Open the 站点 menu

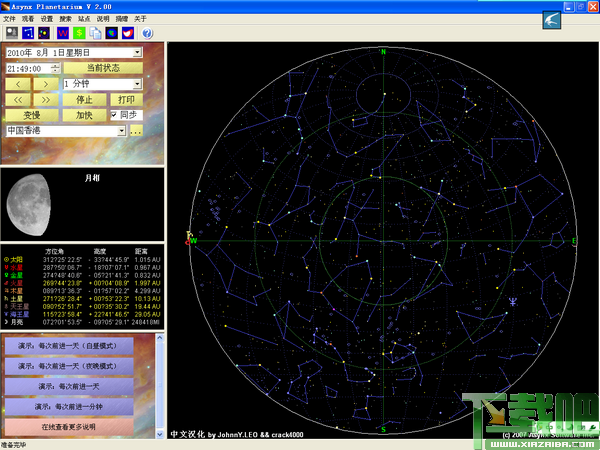(x=84, y=19)
